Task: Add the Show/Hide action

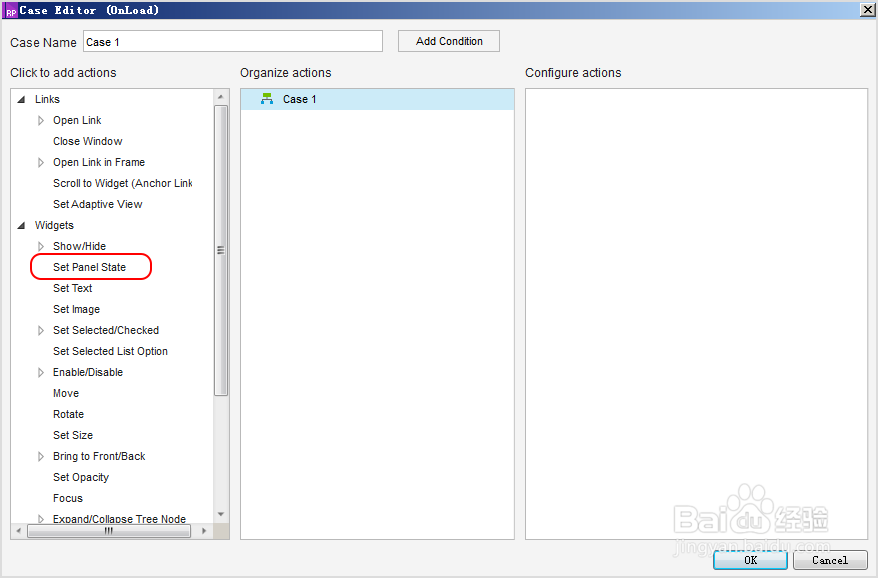Action: coord(79,246)
